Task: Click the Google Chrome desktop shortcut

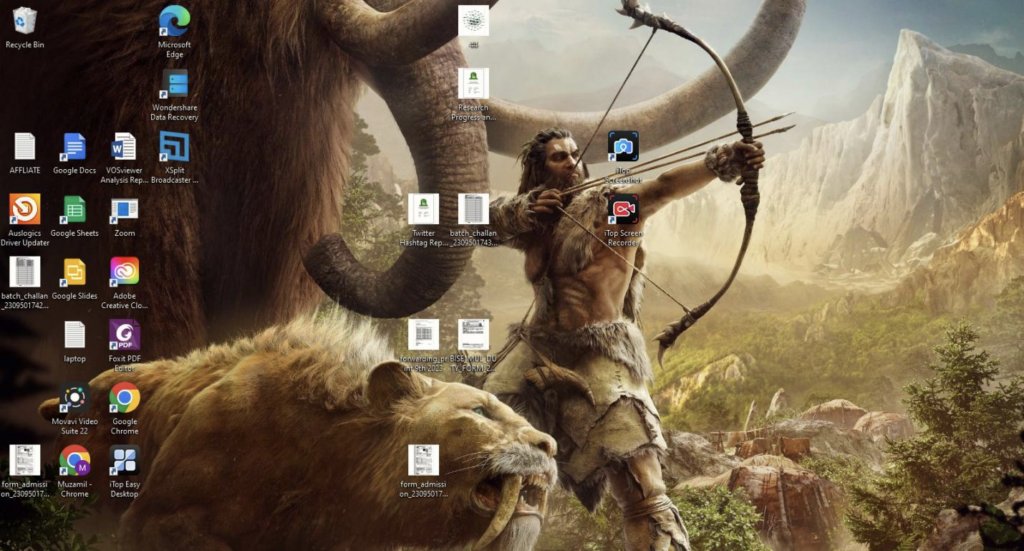Action: click(x=124, y=409)
